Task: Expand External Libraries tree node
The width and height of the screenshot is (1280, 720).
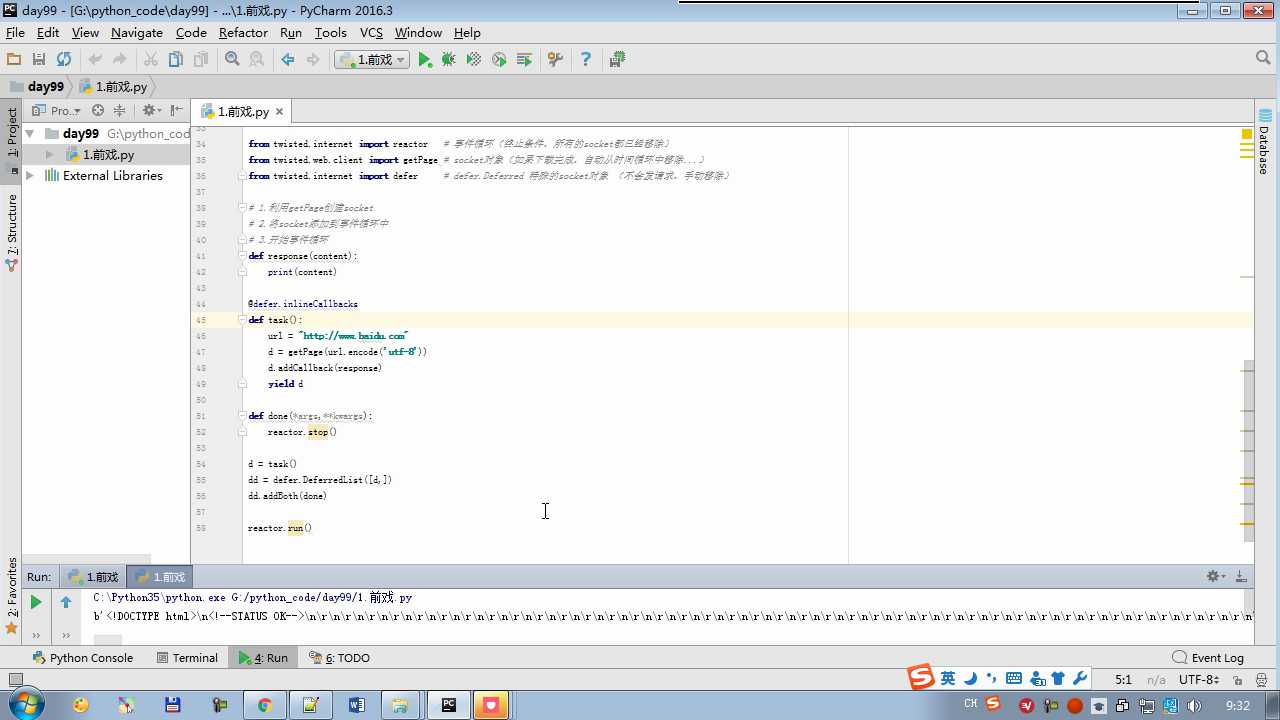Action: (x=29, y=176)
